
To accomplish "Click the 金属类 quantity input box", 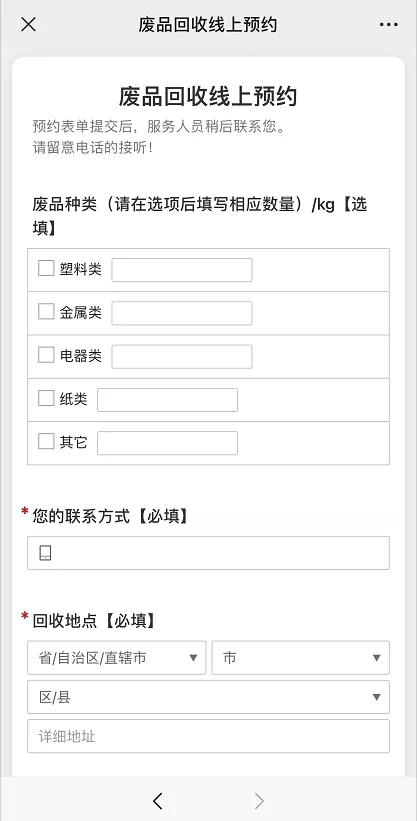I will tap(182, 313).
